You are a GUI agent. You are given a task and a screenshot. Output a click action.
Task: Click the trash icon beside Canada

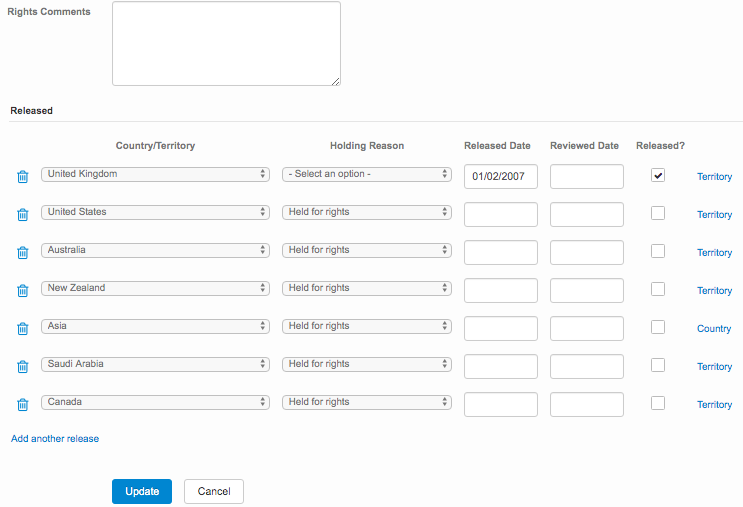[x=22, y=405]
